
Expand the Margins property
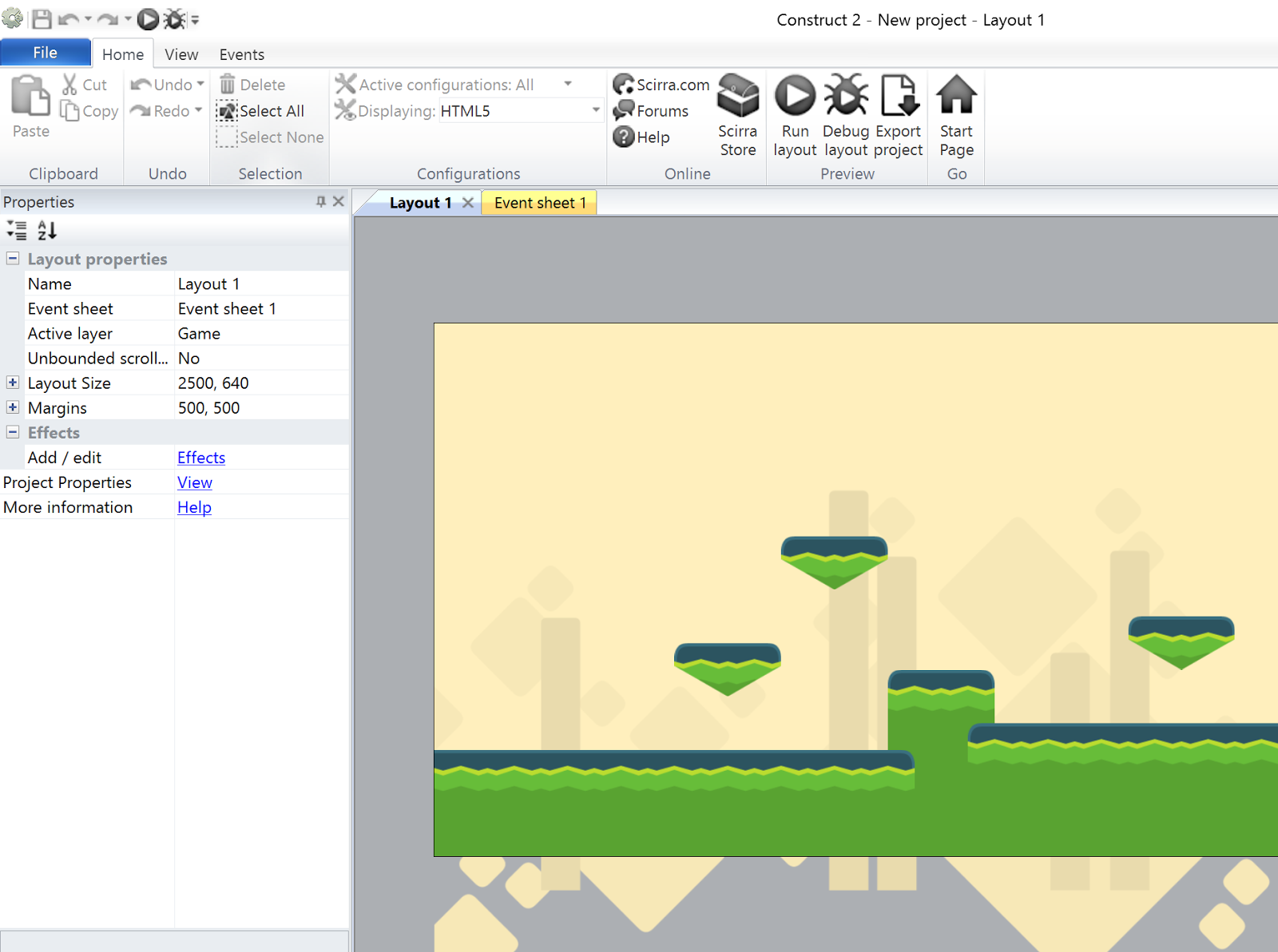pyautogui.click(x=13, y=407)
